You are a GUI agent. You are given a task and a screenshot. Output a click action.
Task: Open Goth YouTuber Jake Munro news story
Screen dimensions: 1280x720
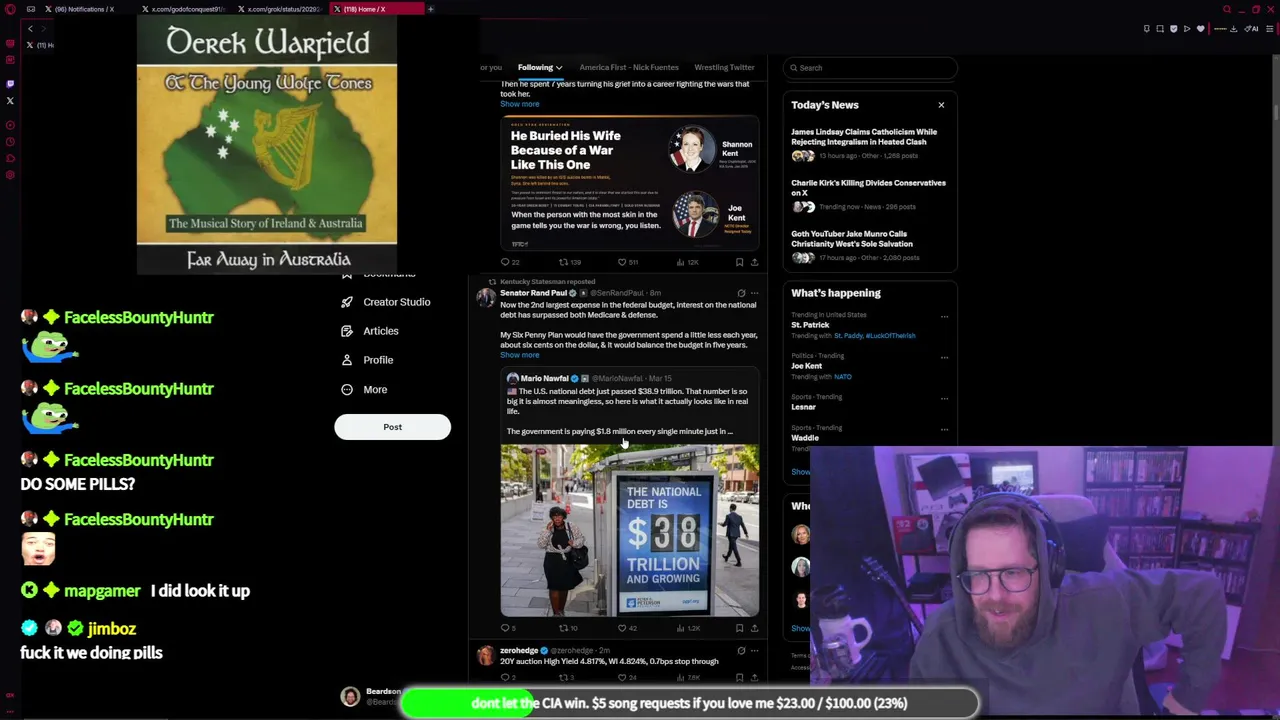coord(869,245)
